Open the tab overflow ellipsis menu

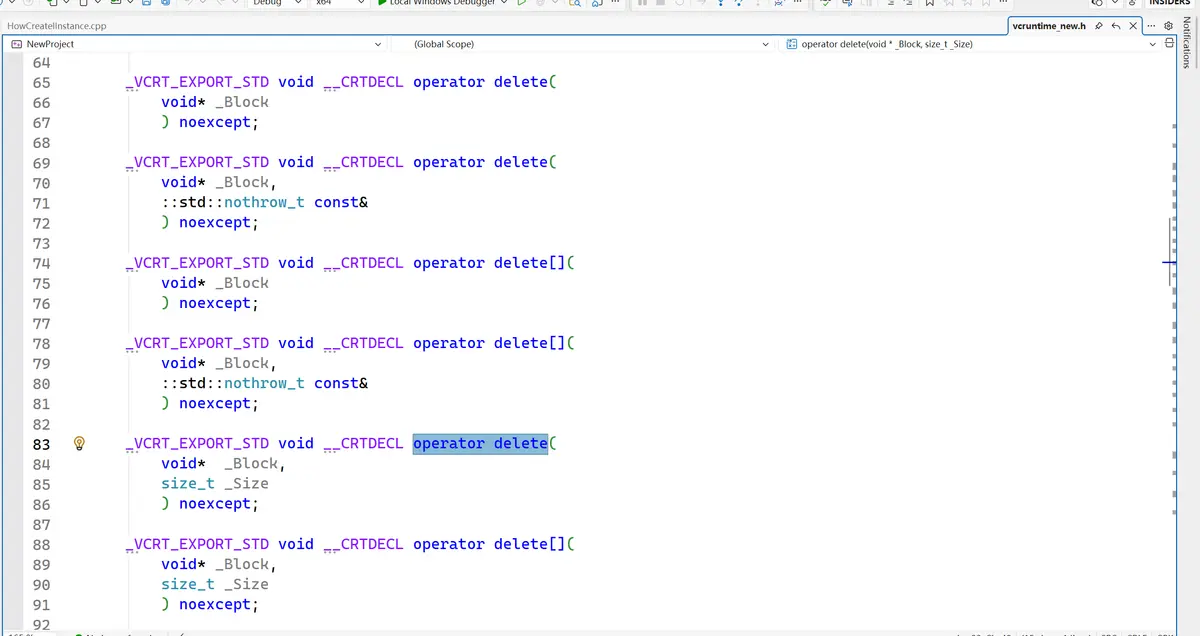click(x=1151, y=25)
